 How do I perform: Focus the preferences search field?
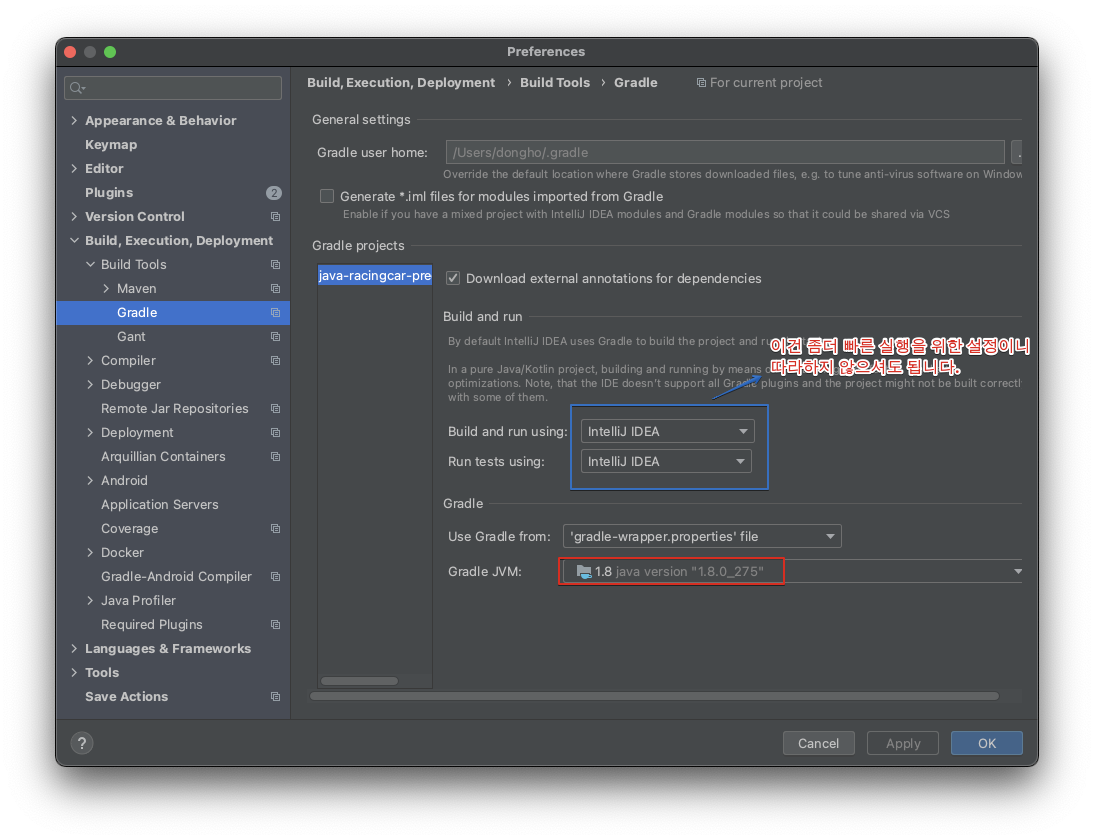pos(173,88)
